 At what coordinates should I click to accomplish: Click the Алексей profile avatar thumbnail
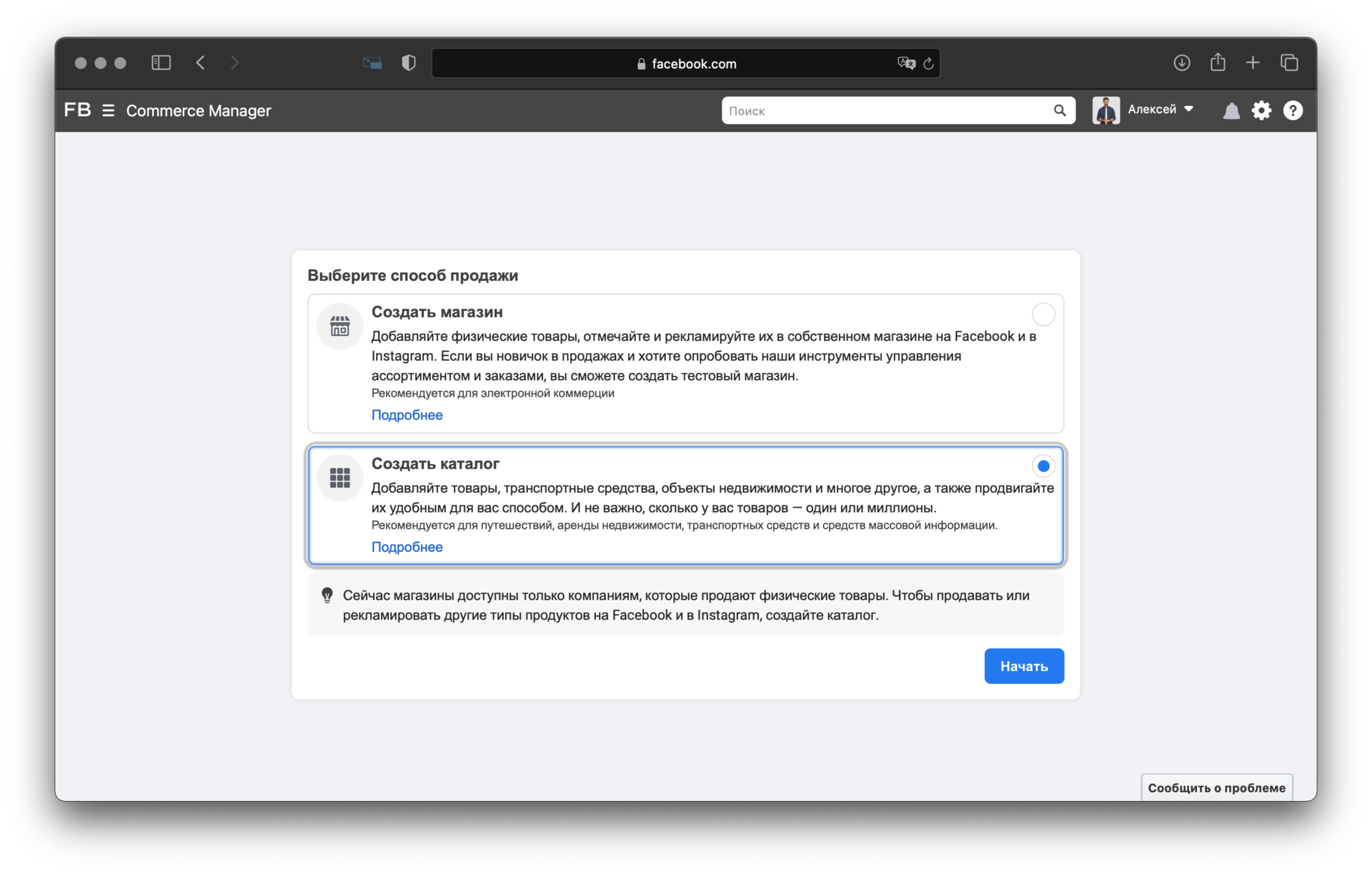tap(1105, 111)
